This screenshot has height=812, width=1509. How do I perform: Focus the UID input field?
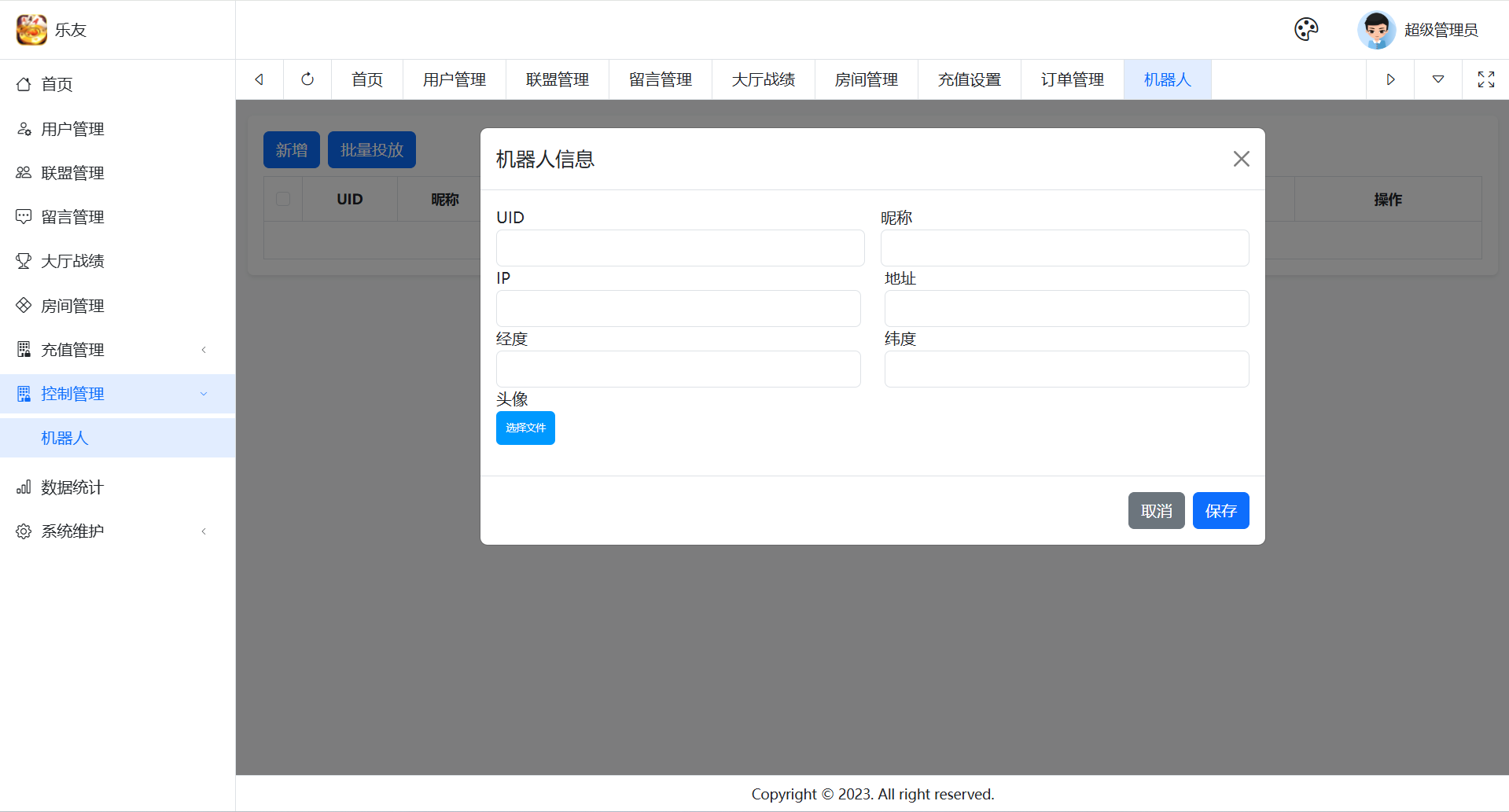point(680,248)
